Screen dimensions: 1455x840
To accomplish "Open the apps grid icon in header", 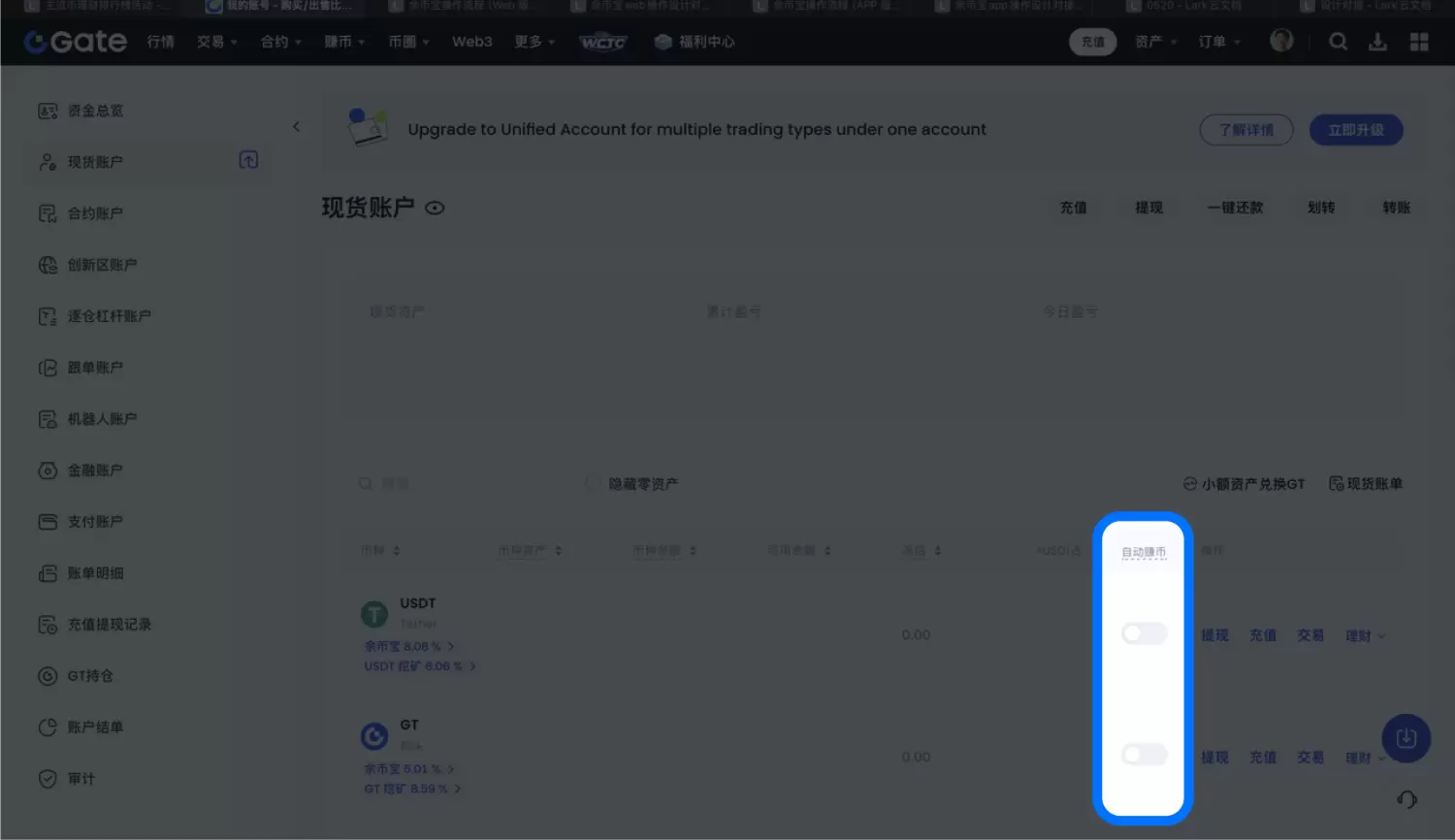I will [1419, 42].
